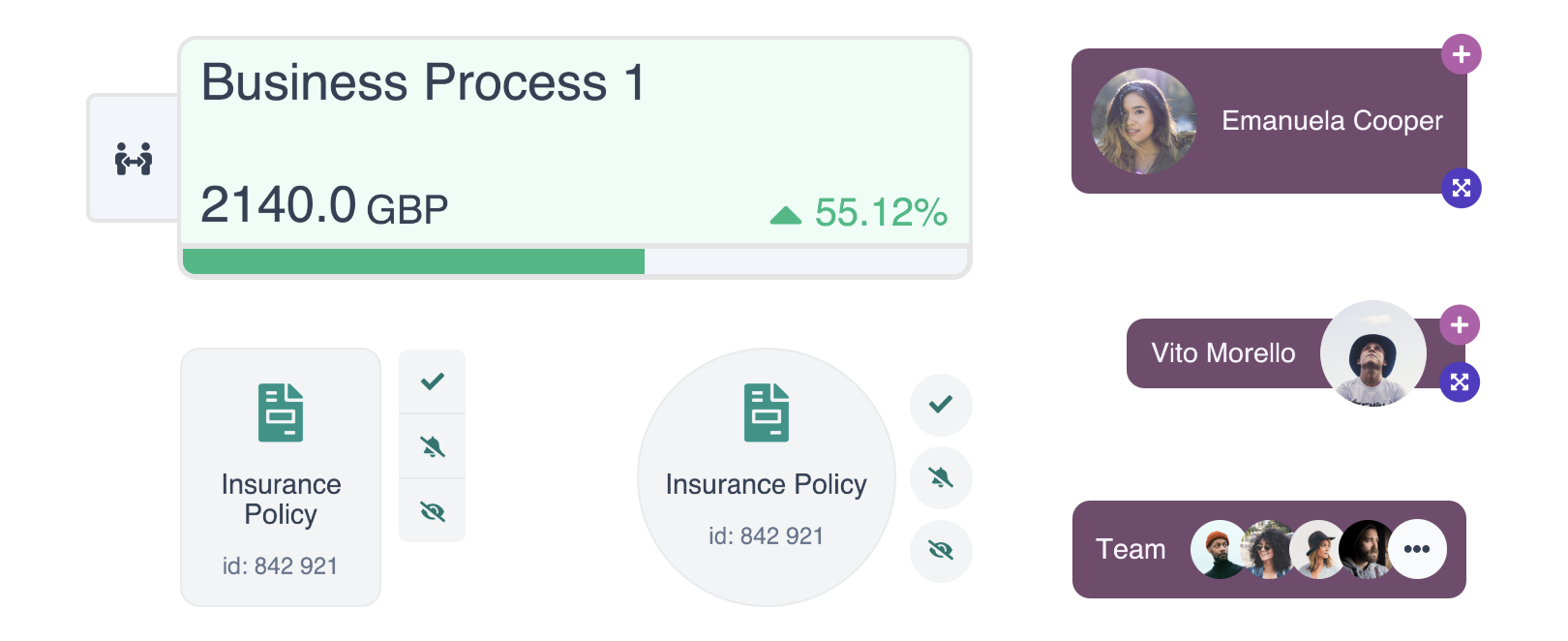1568x641 pixels.
Task: Select the Business Process 1 title
Action: [x=422, y=82]
